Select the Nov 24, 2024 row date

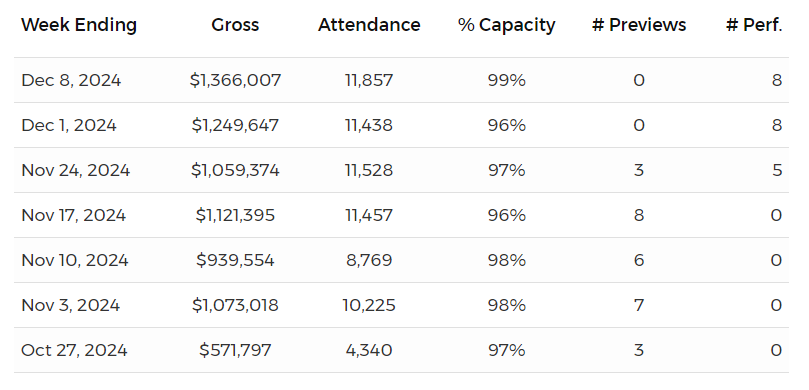tap(76, 170)
